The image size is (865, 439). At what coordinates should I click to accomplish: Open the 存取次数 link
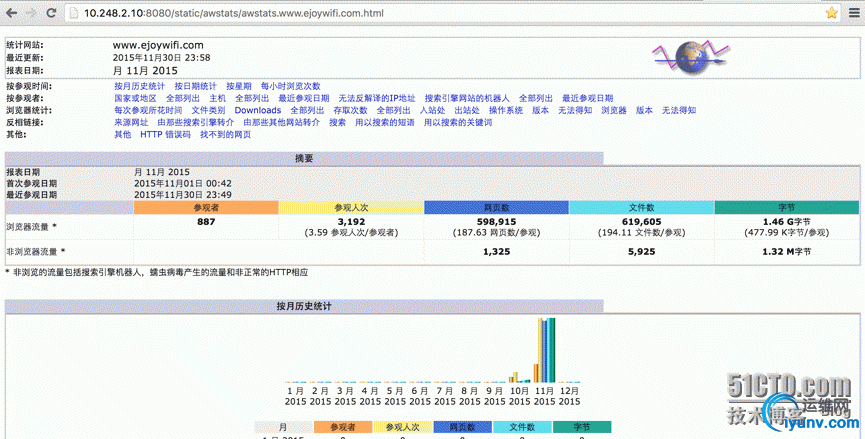(350, 110)
